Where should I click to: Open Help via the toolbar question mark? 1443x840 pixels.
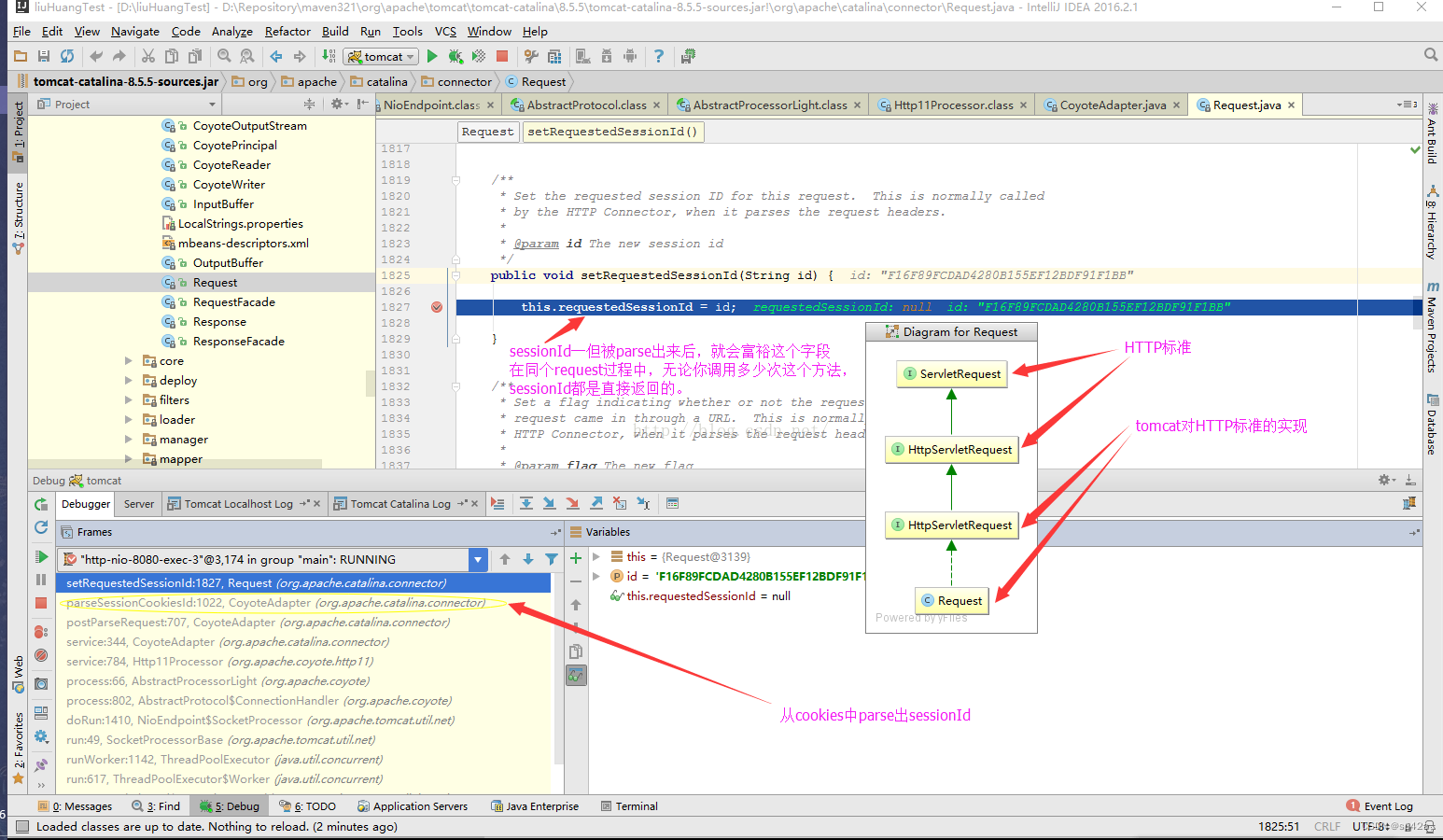[659, 57]
